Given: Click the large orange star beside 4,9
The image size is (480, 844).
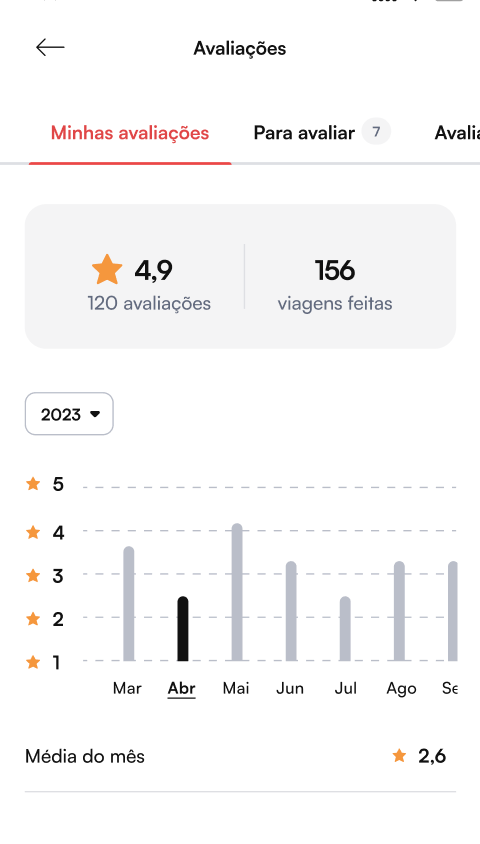Looking at the screenshot, I should (x=107, y=270).
